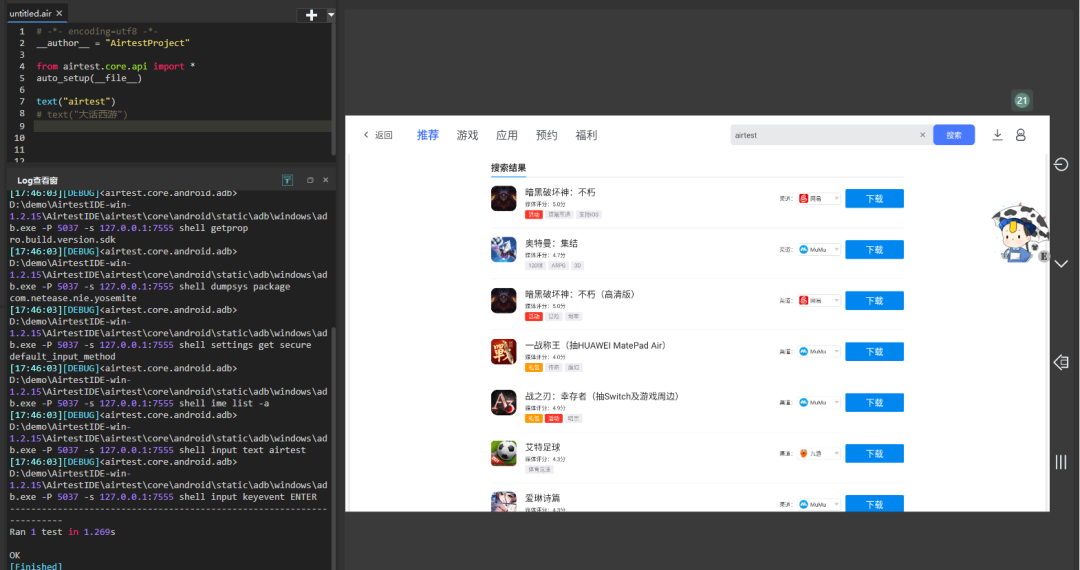
Task: Close the untitled.air tab
Action: pyautogui.click(x=59, y=13)
